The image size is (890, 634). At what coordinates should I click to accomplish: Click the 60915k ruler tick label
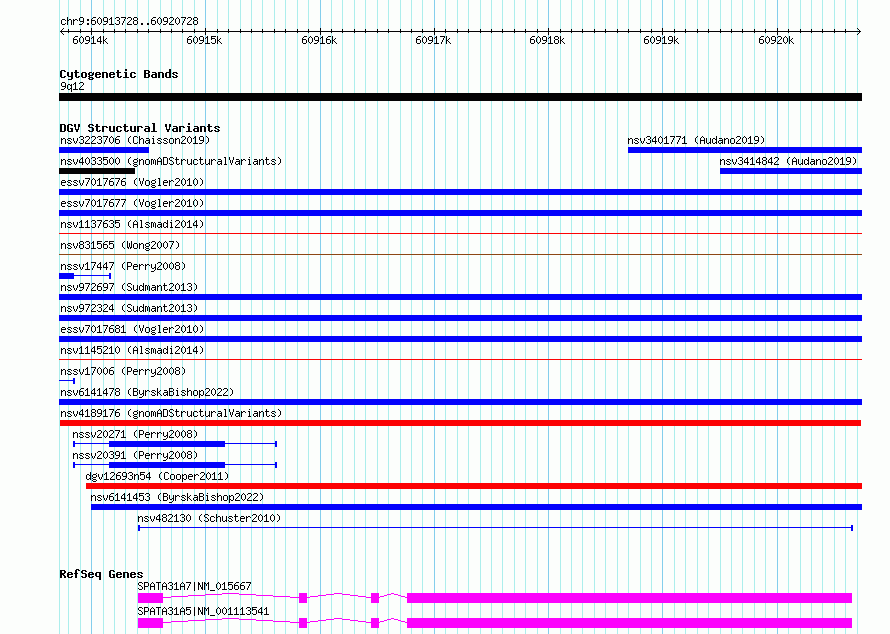pos(204,40)
